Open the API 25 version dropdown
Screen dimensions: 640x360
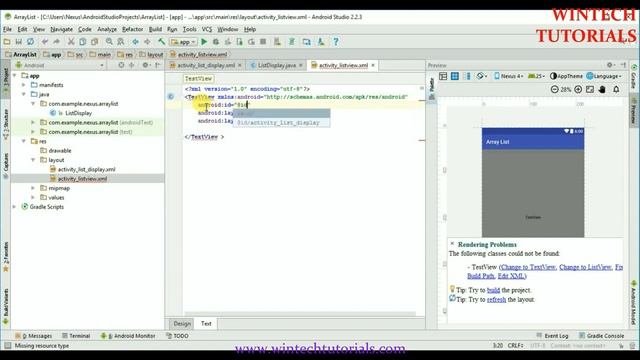click(536, 76)
